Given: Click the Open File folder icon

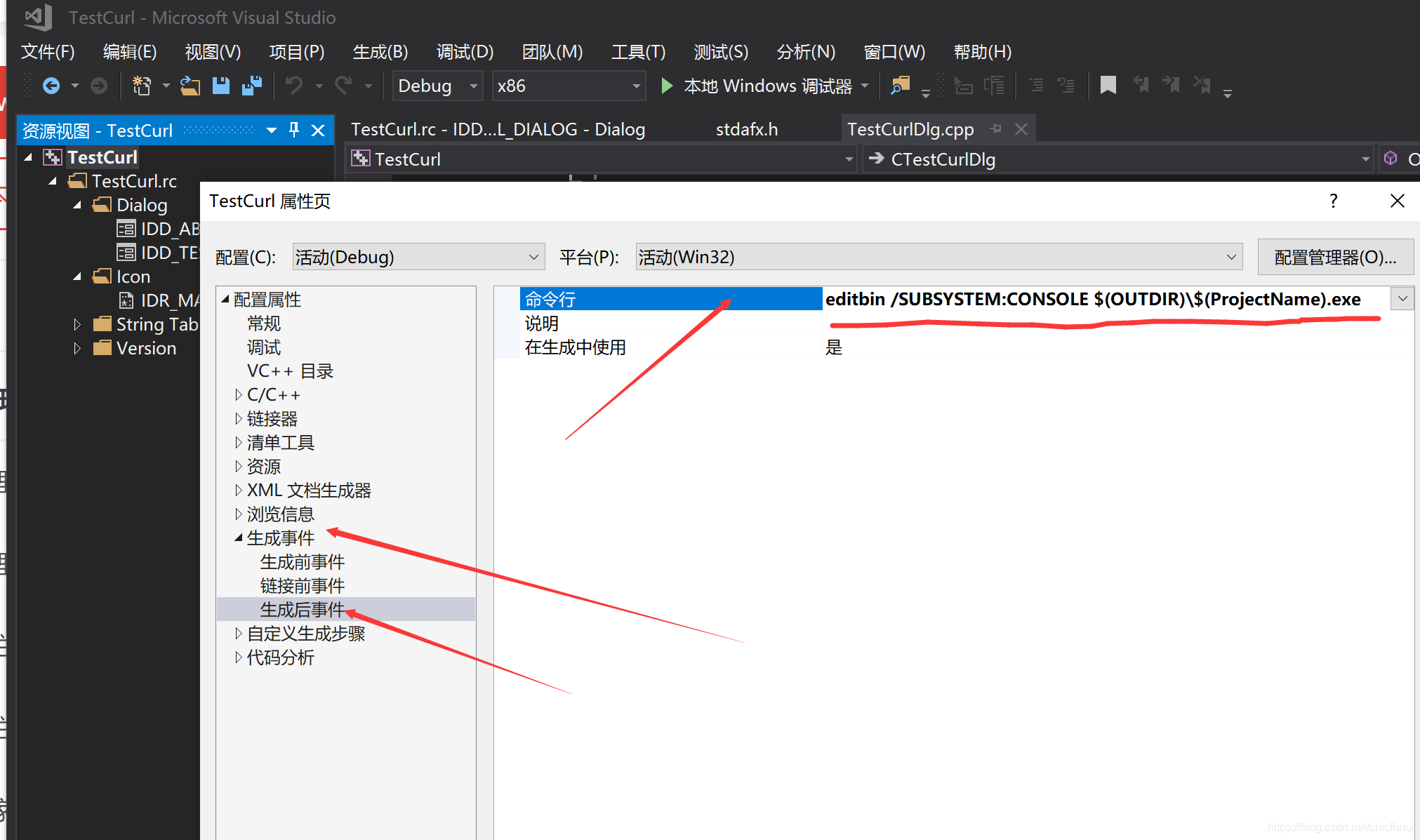Looking at the screenshot, I should pyautogui.click(x=190, y=86).
